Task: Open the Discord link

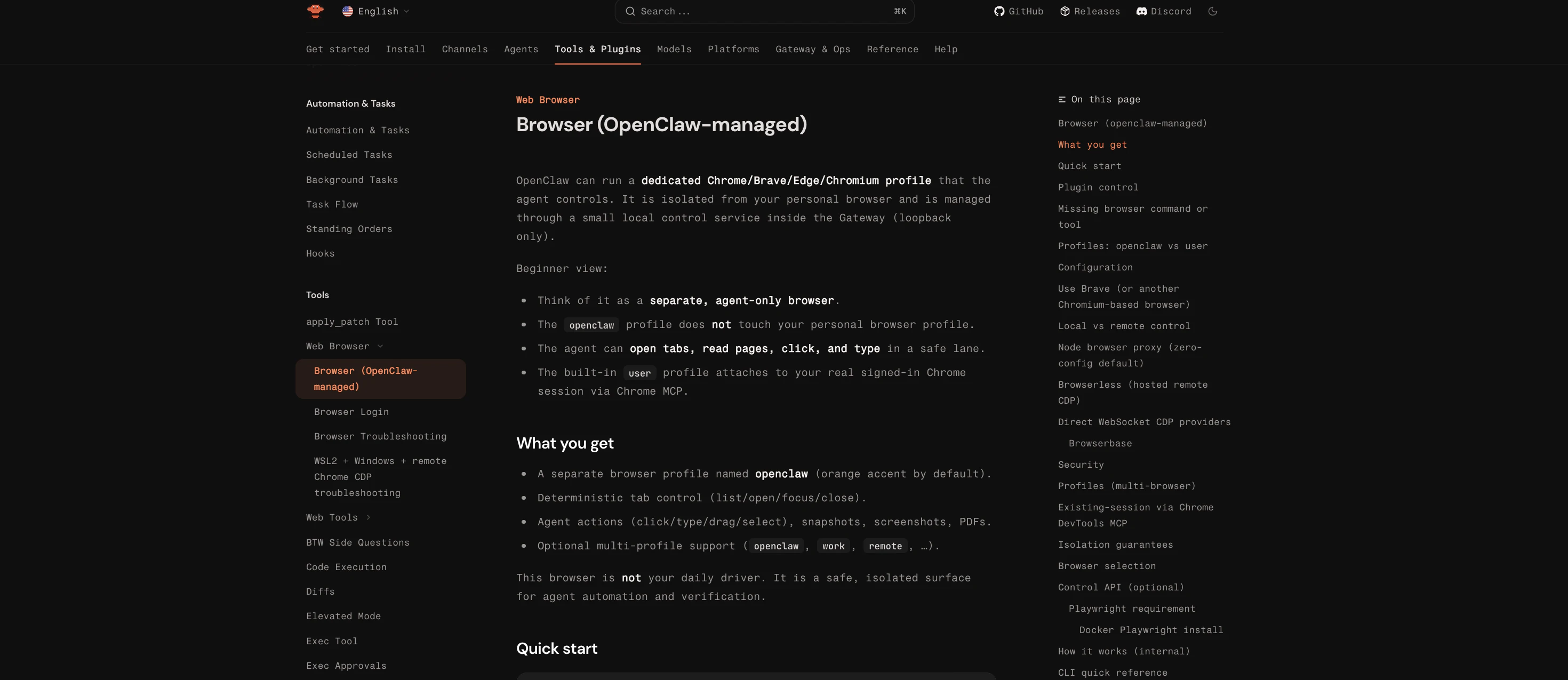Action: (x=1163, y=11)
